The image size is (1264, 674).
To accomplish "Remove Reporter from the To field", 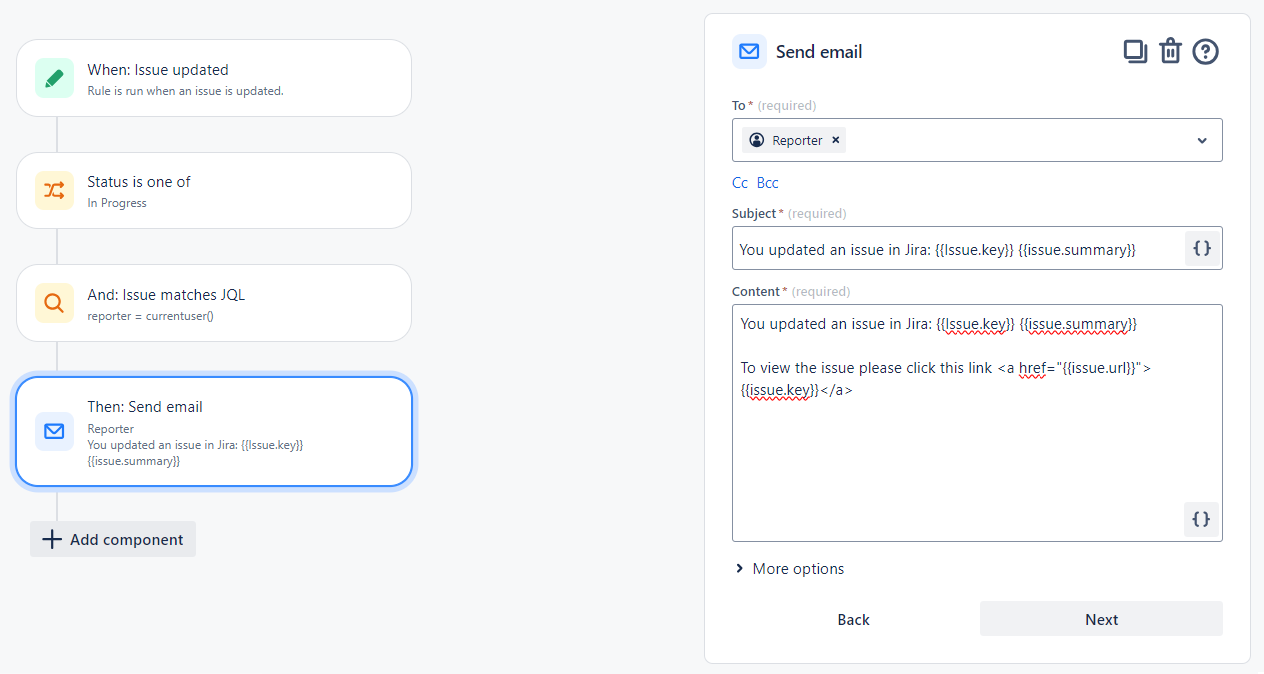I will pyautogui.click(x=835, y=140).
